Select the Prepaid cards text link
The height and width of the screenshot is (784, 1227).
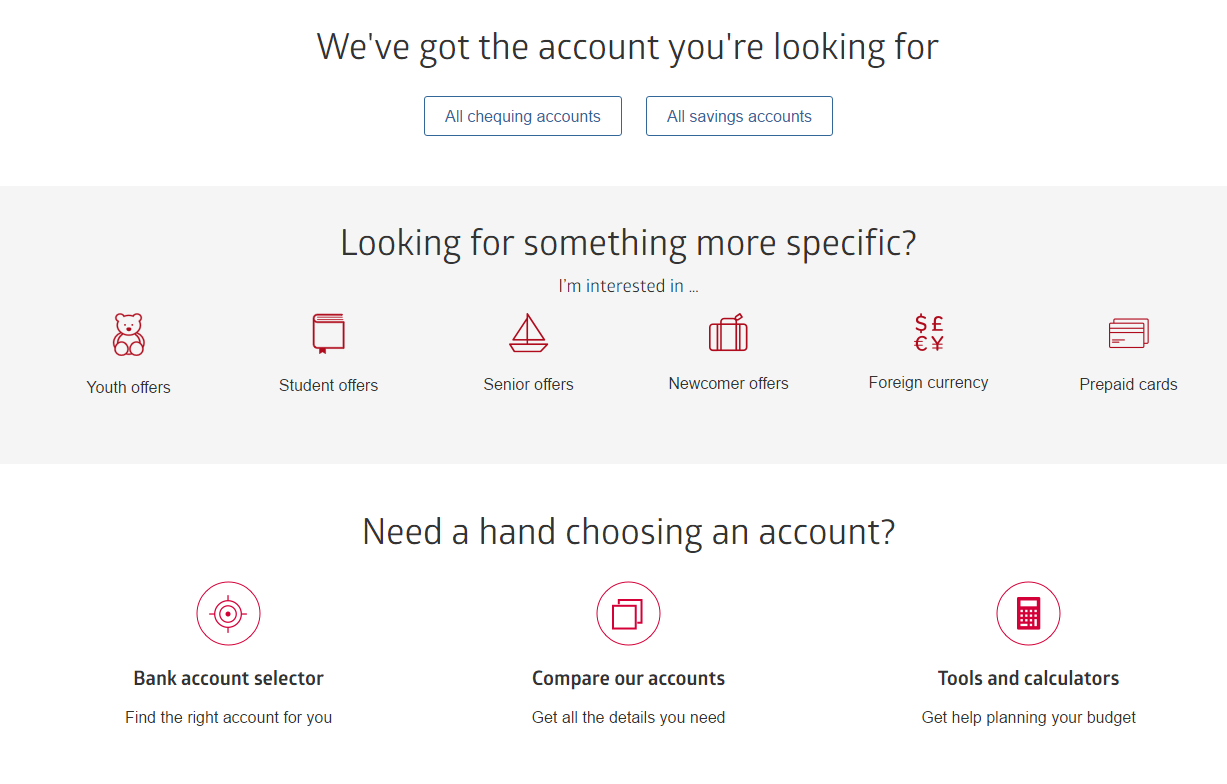[x=1129, y=384]
